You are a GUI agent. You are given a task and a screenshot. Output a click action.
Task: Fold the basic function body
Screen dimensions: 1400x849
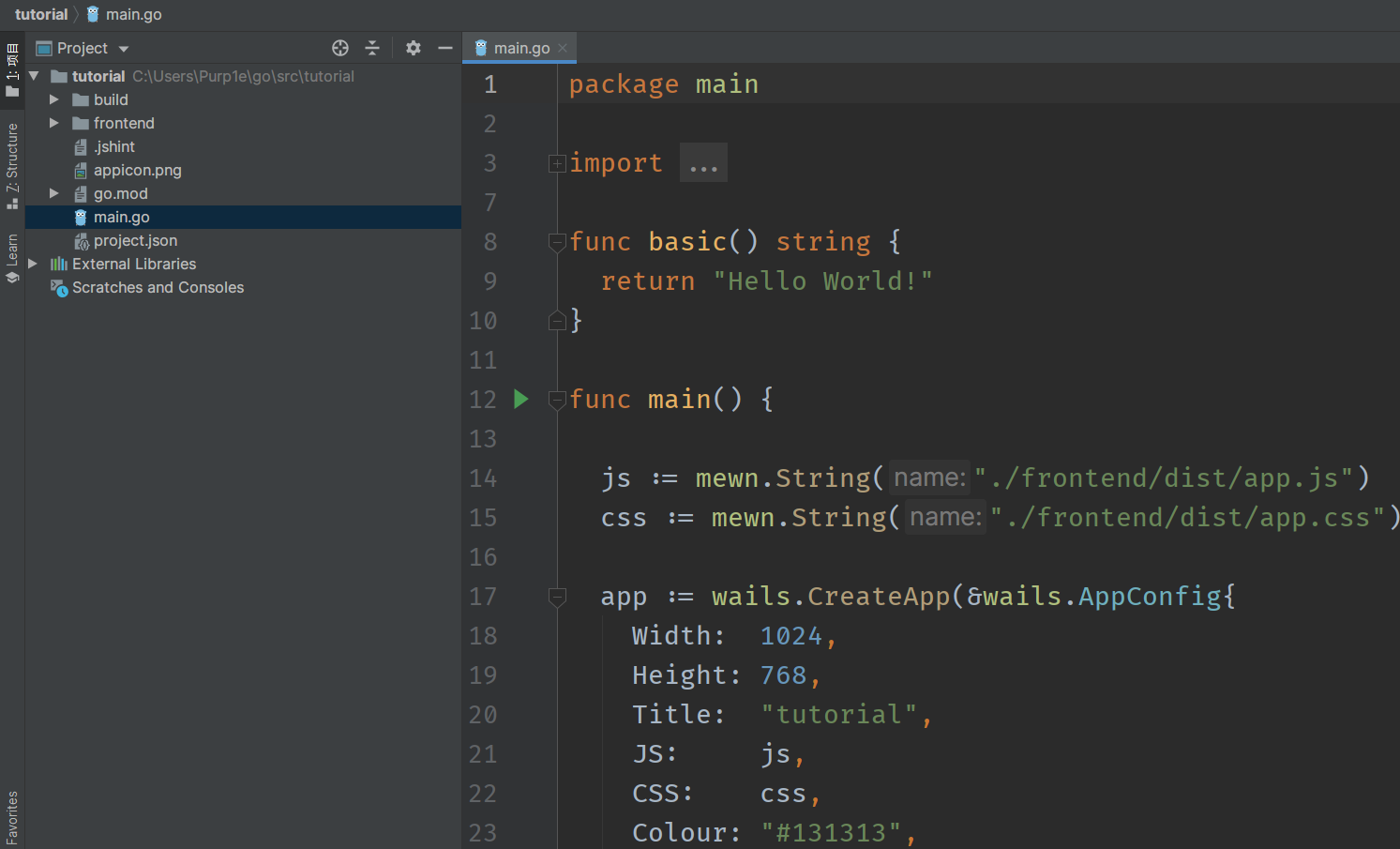coord(557,242)
